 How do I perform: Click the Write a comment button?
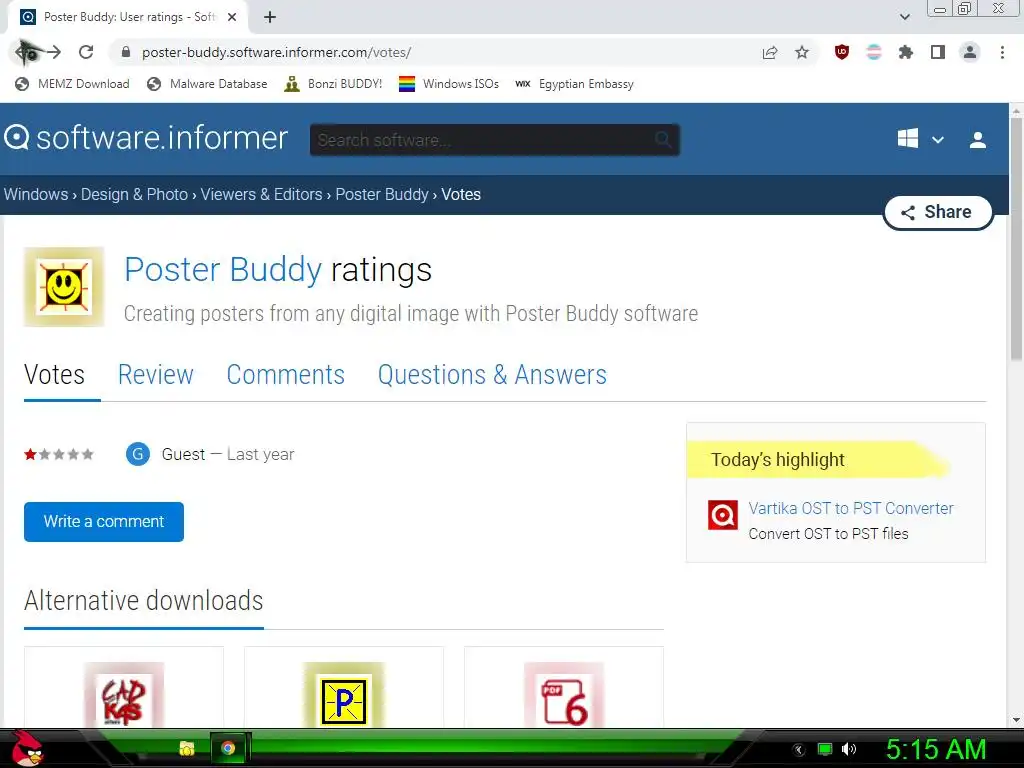point(104,522)
